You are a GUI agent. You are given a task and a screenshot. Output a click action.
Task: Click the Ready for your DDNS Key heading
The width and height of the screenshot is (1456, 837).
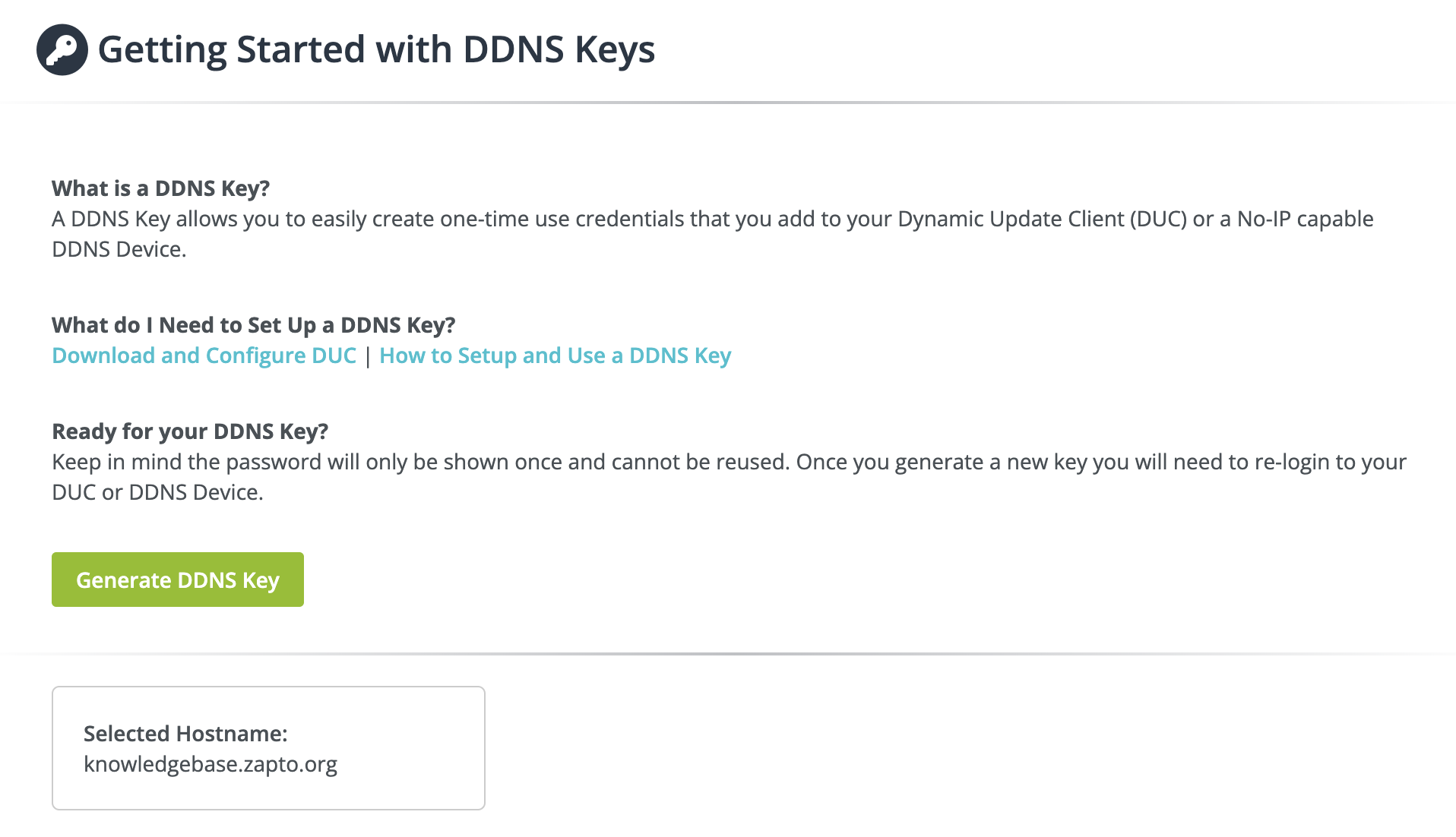coord(189,431)
